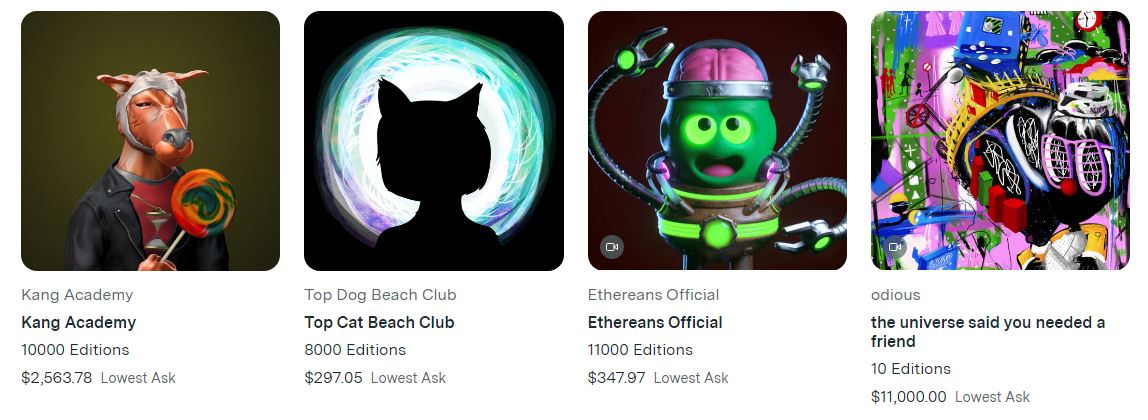The image size is (1148, 420).
Task: Open 'the universe said you needed a friend'
Action: point(988,332)
